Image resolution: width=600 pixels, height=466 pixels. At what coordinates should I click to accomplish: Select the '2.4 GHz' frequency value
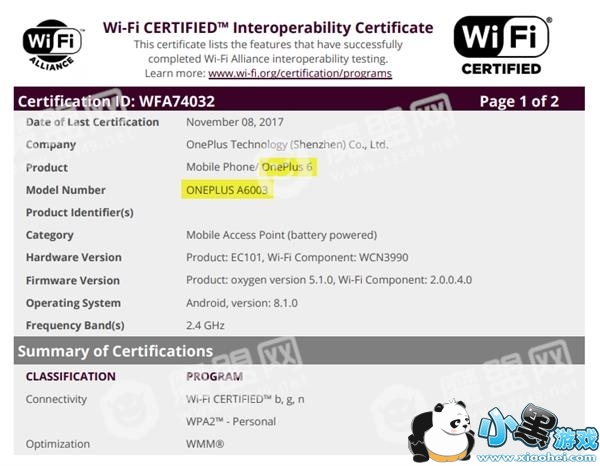205,326
